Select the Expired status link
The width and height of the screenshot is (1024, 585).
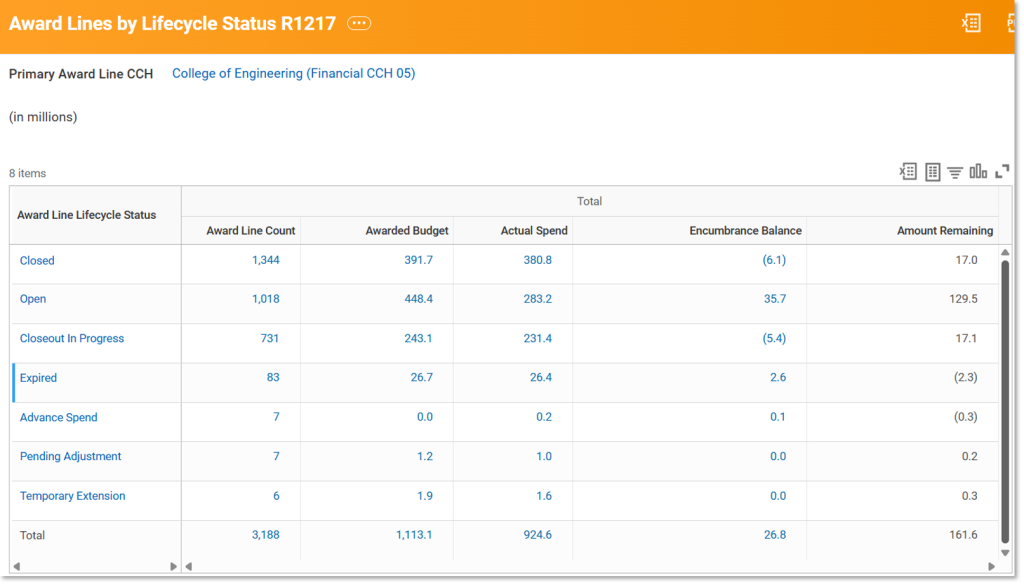point(38,378)
